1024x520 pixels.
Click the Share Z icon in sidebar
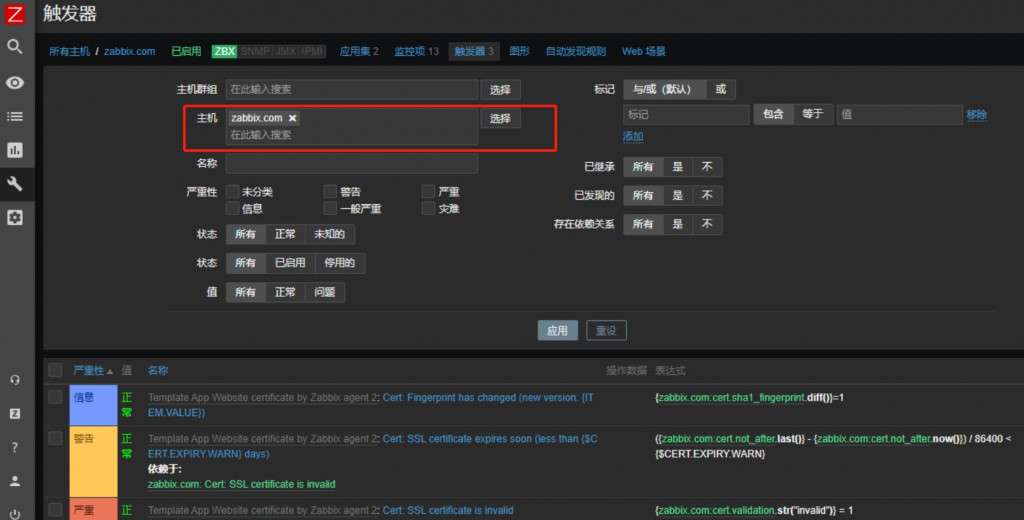pyautogui.click(x=14, y=414)
